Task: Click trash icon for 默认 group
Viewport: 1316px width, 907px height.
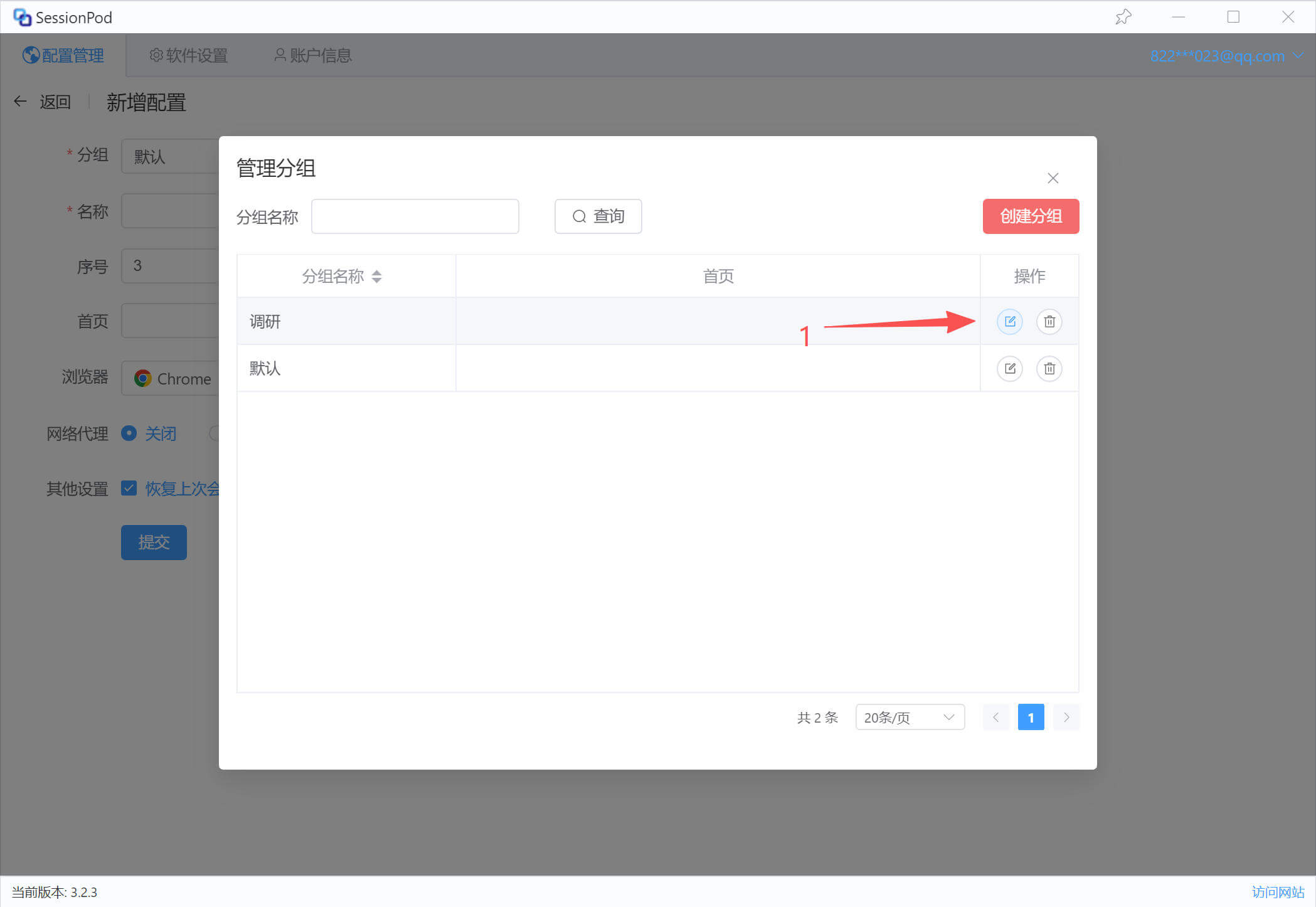Action: [1049, 368]
